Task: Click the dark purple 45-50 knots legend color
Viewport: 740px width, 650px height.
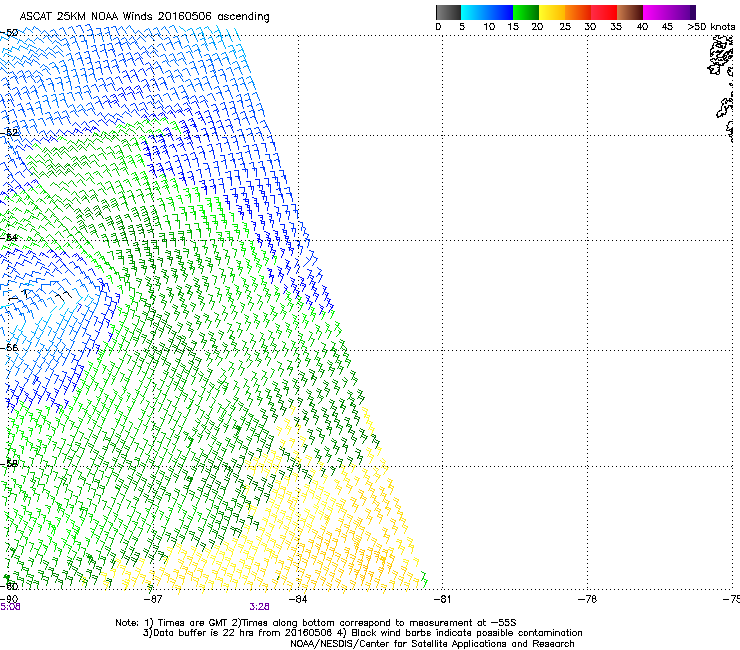Action: point(682,12)
